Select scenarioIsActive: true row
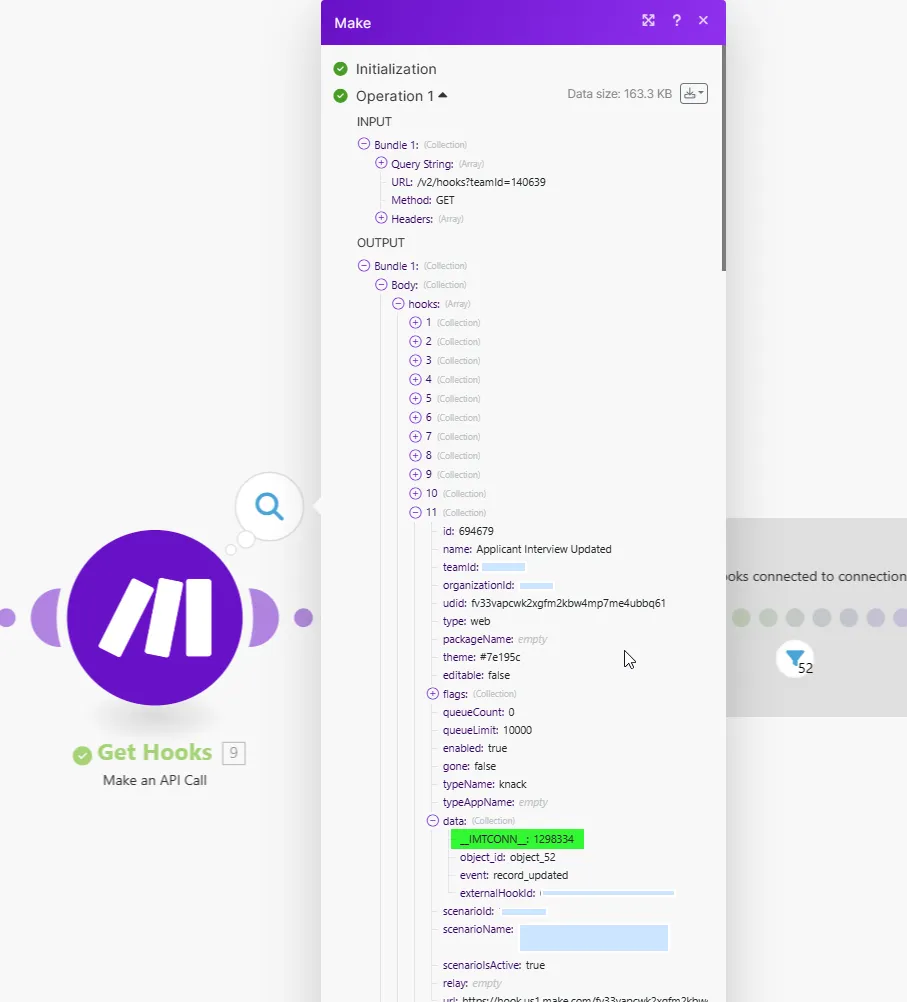Viewport: 907px width, 1002px height. [493, 965]
